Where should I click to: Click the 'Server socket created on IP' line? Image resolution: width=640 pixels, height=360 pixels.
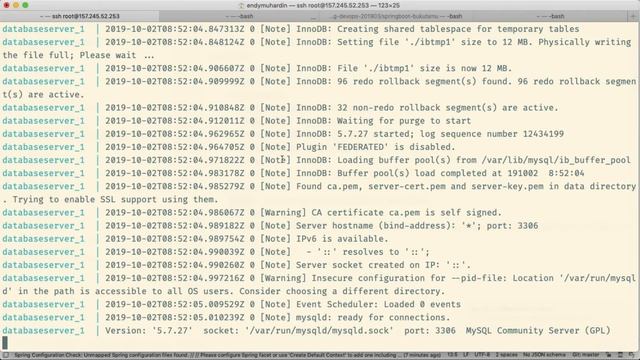(x=383, y=265)
